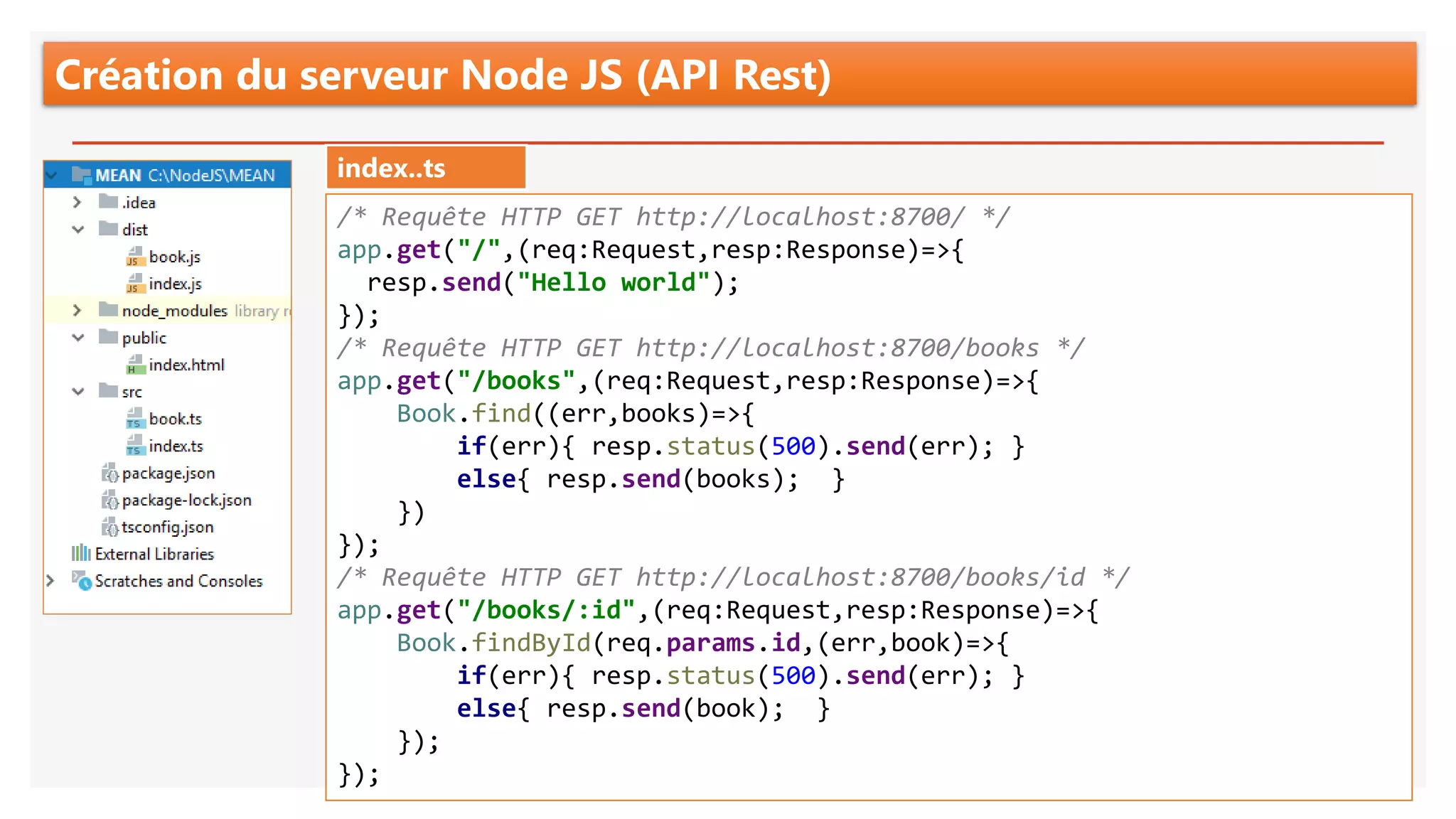
Task: Collapse the MEAN project root node
Action: click(x=52, y=174)
